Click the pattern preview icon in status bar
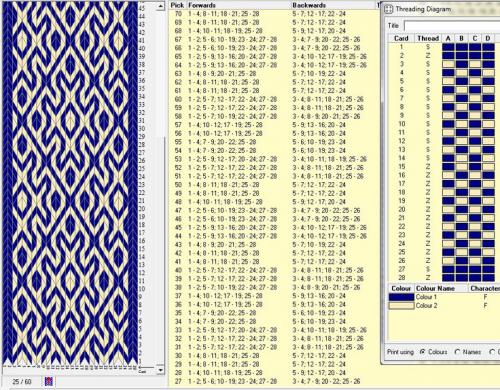The image size is (500, 390). (49, 381)
